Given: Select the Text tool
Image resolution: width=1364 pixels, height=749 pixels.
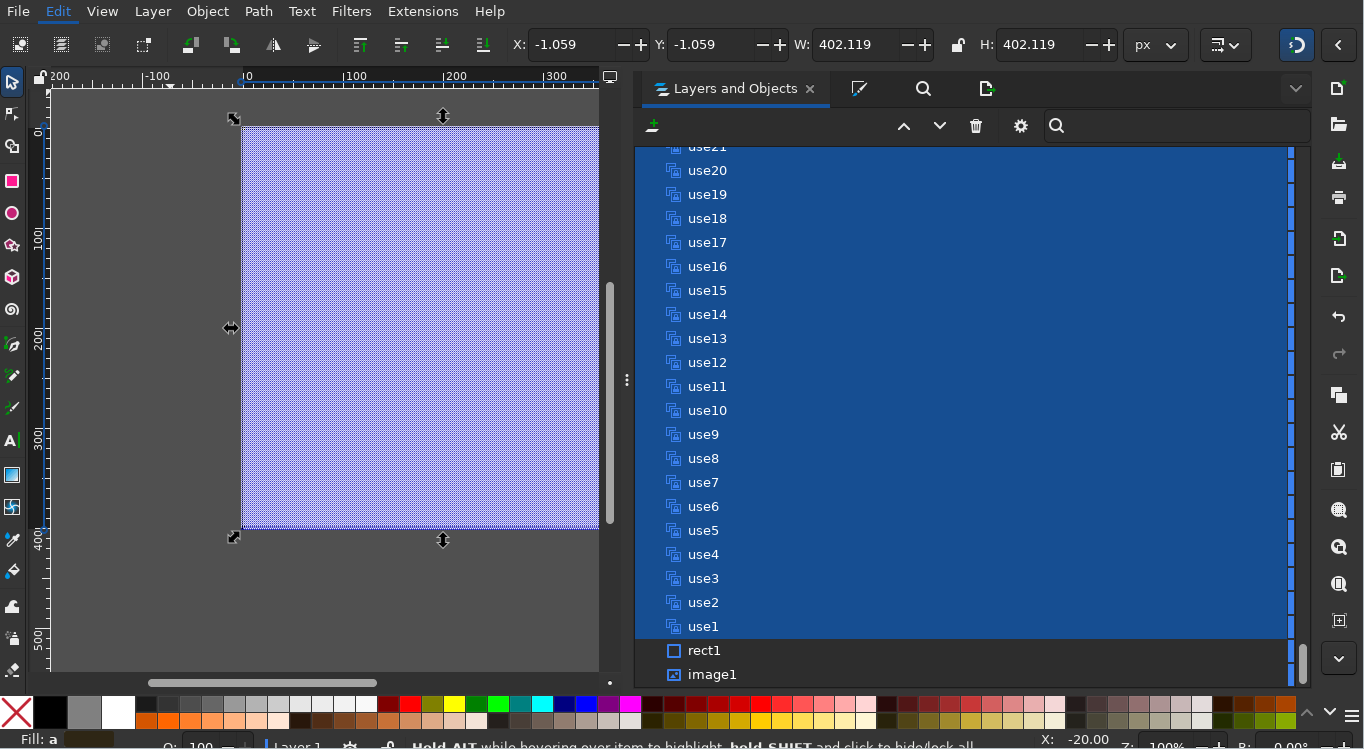Looking at the screenshot, I should click(x=12, y=441).
